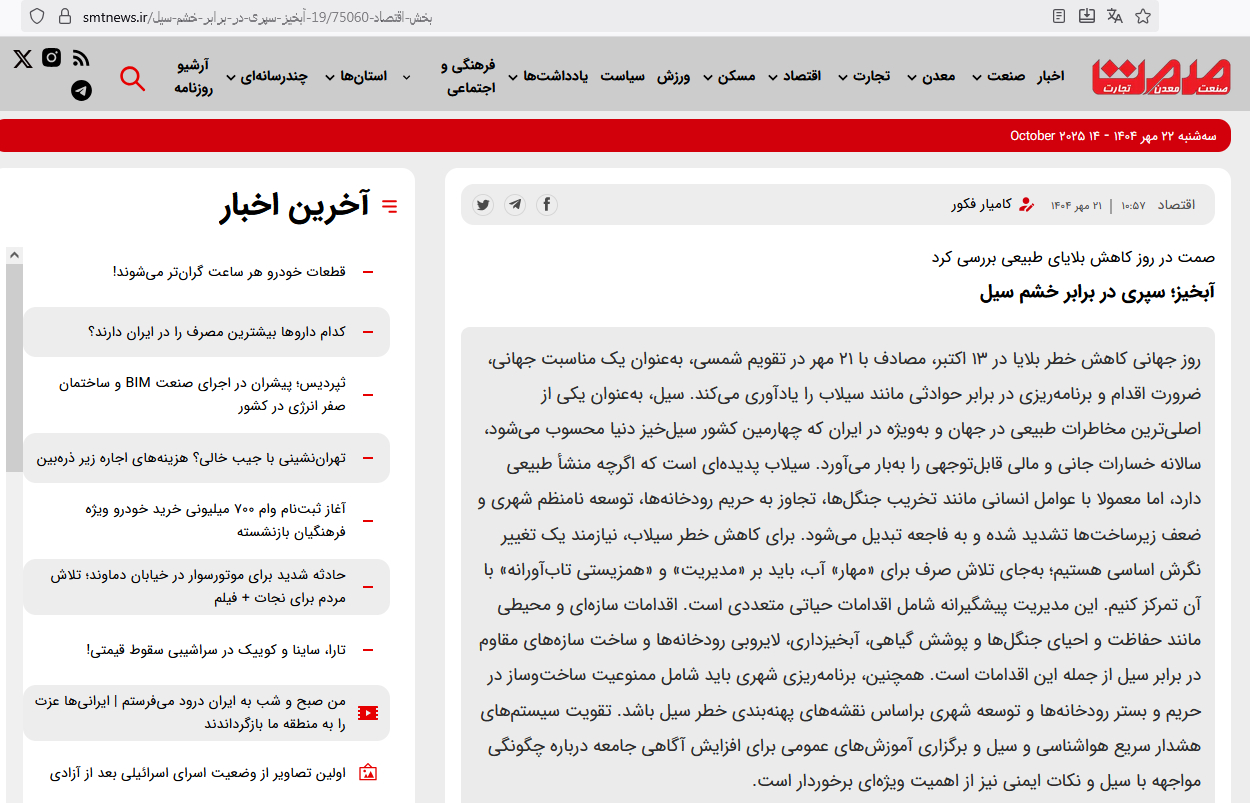
Task: Click the SMT News site logo
Action: coord(1161,77)
